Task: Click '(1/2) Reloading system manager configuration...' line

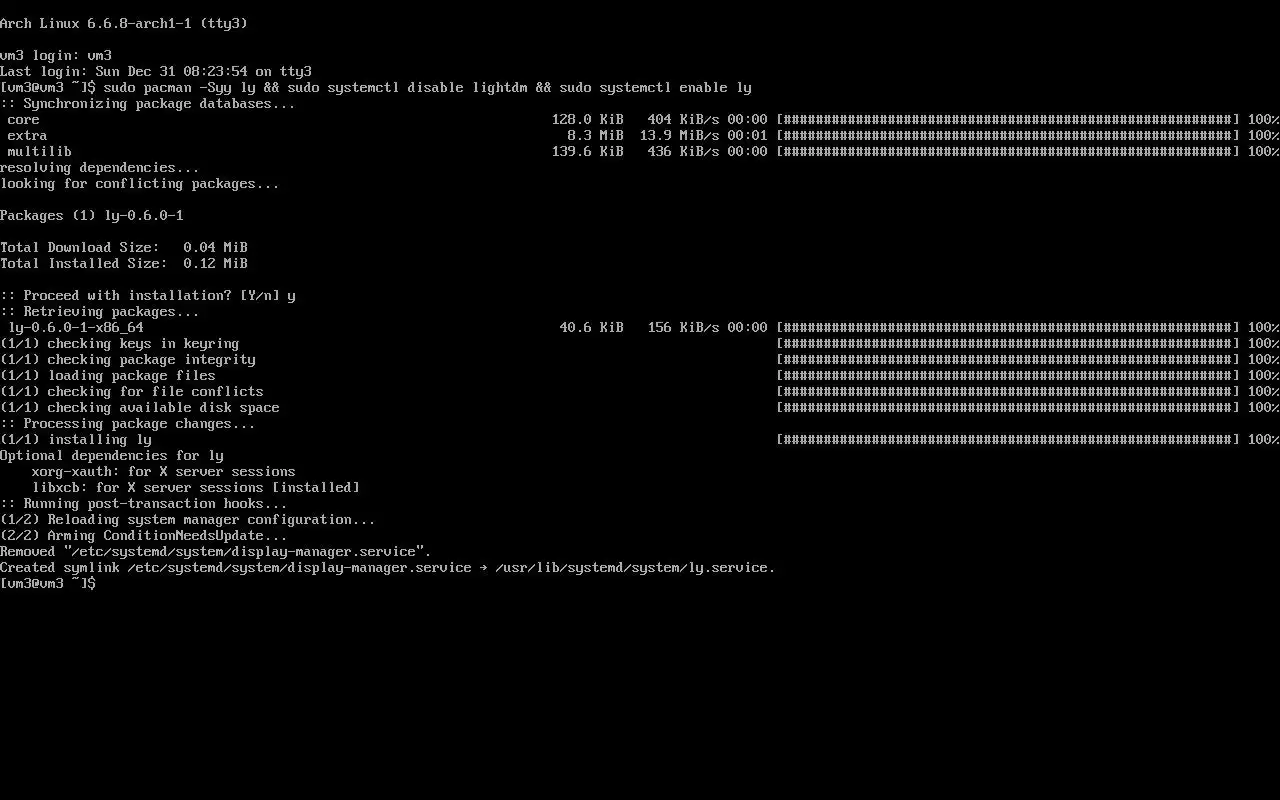Action: [188, 519]
